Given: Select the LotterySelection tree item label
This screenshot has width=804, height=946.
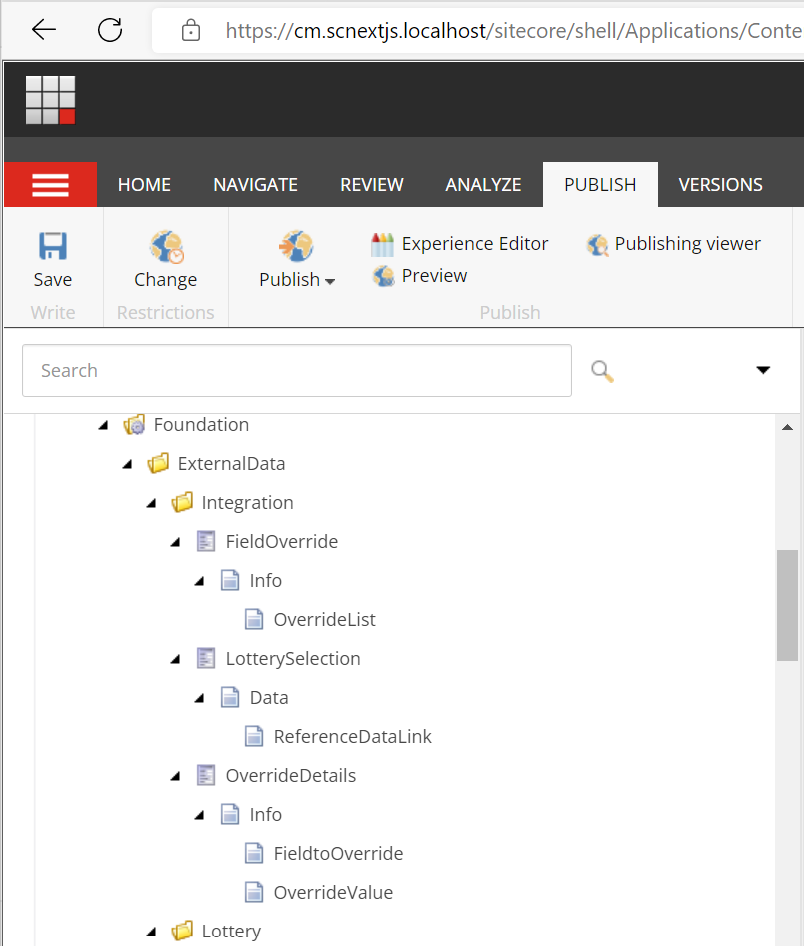Looking at the screenshot, I should (293, 659).
